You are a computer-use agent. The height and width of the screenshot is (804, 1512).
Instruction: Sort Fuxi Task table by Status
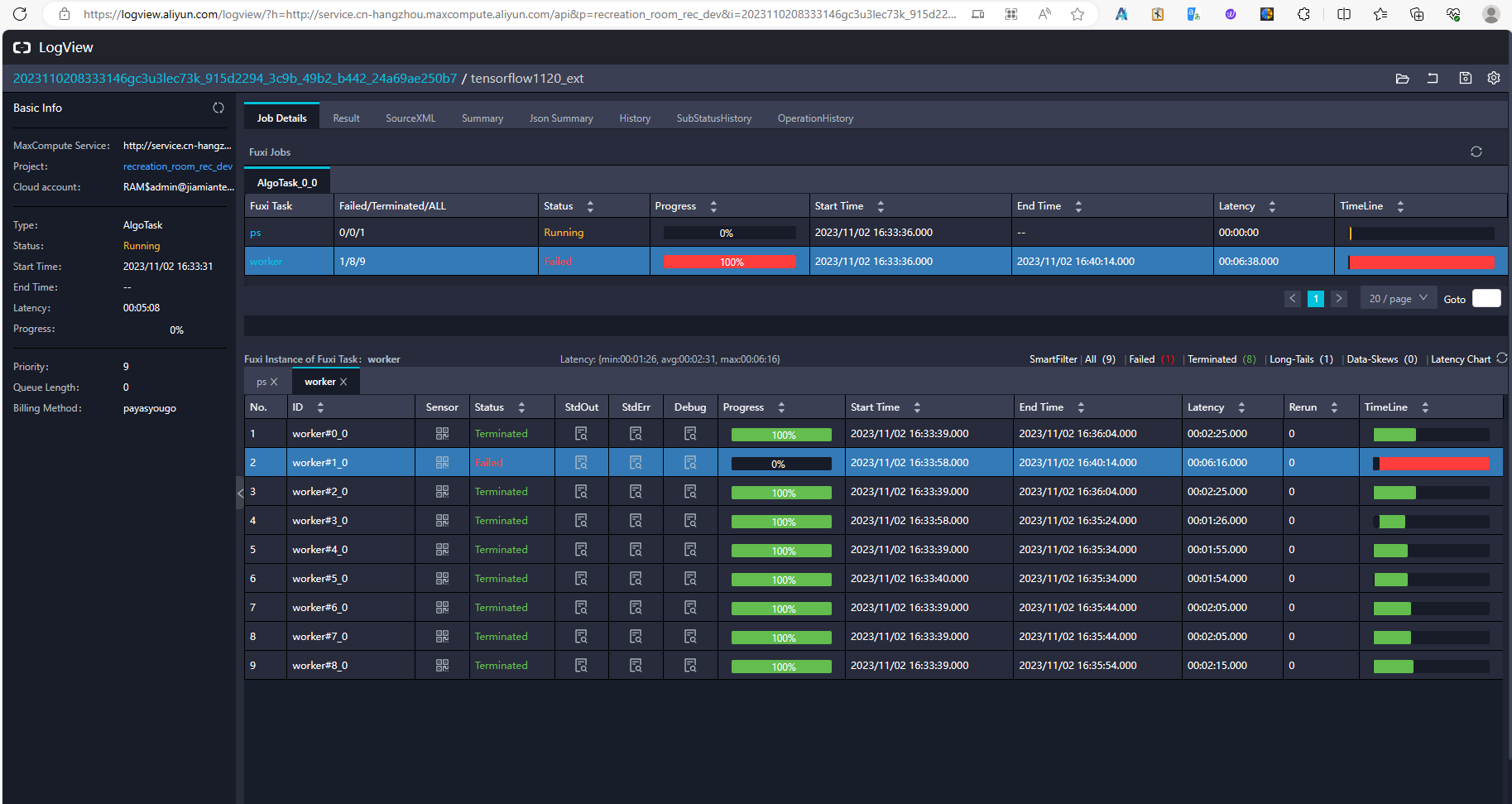(x=590, y=206)
